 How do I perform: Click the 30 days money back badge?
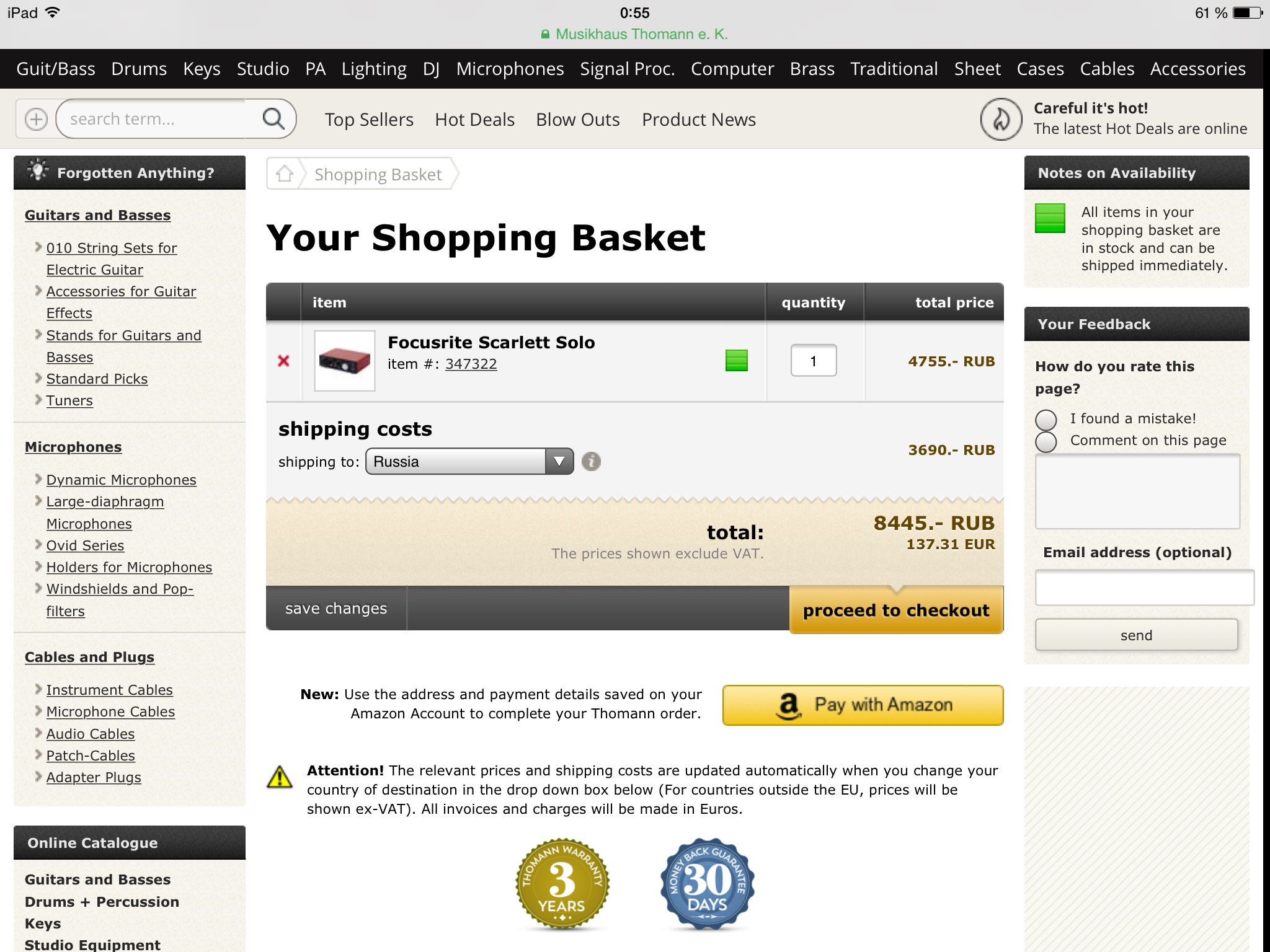click(707, 884)
